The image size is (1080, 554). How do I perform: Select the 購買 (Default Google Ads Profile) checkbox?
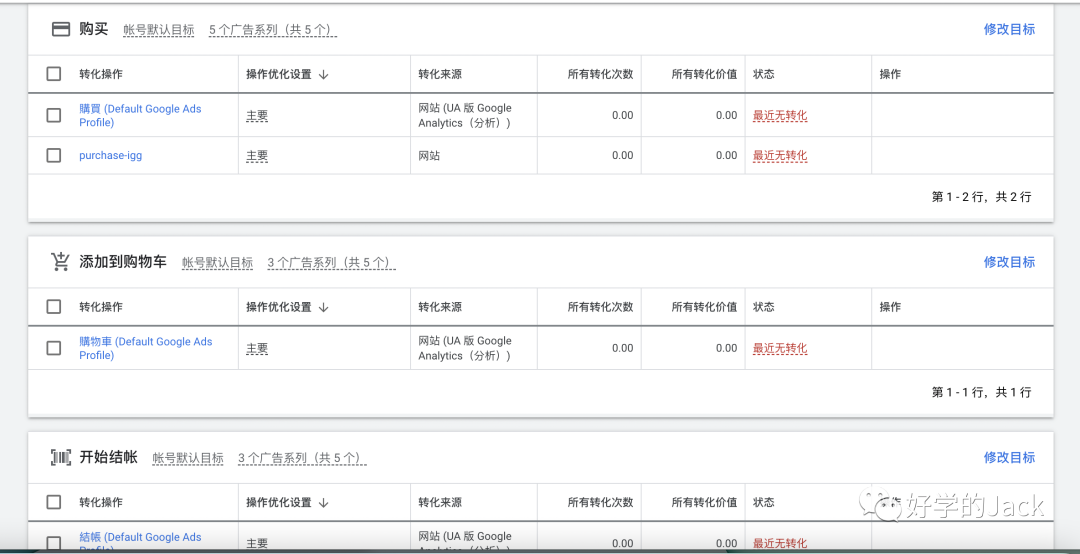tap(54, 115)
